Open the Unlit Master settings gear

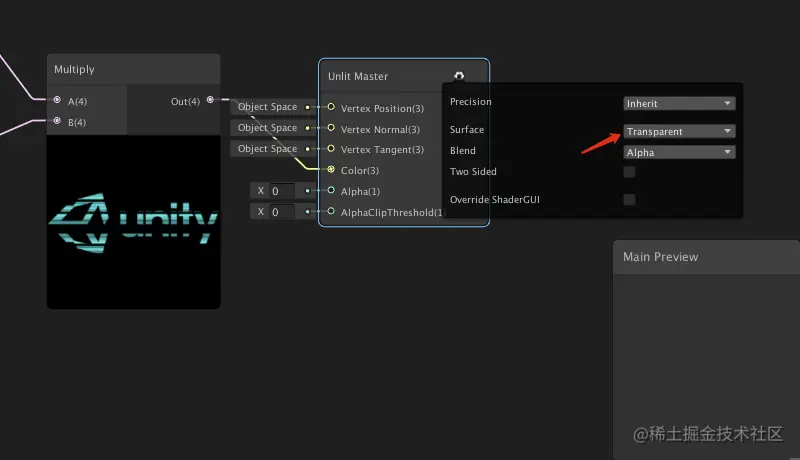click(x=459, y=76)
